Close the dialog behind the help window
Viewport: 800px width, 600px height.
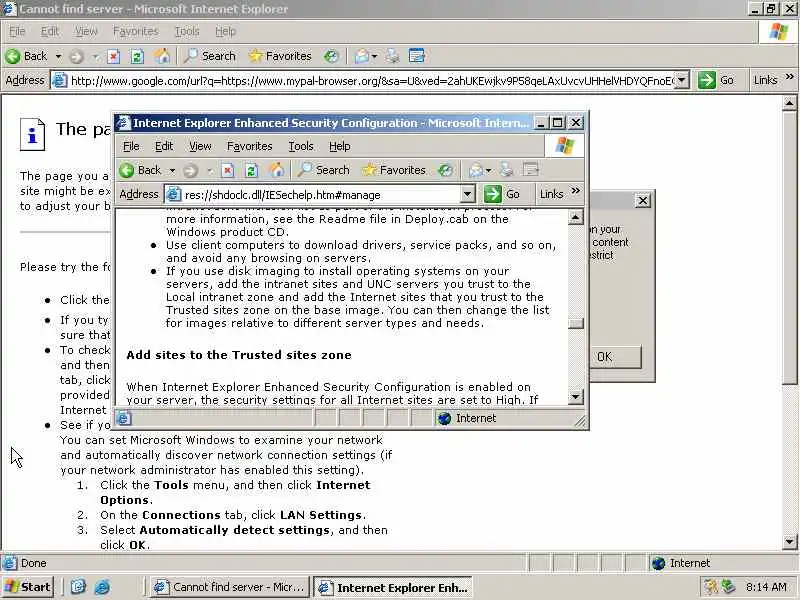643,201
